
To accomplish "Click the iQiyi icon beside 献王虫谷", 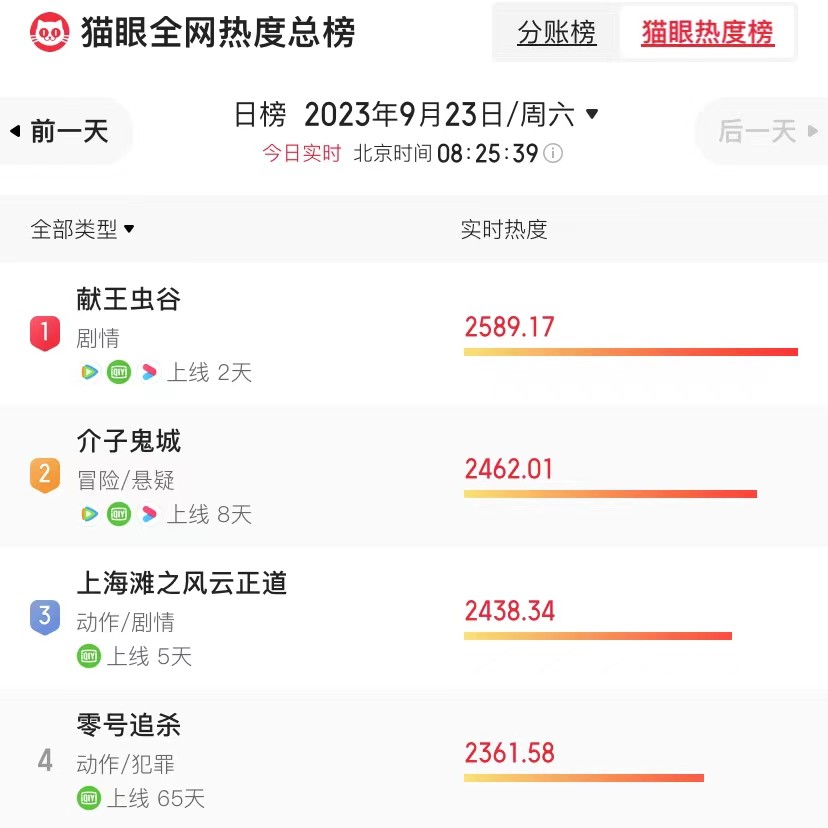I will point(119,372).
